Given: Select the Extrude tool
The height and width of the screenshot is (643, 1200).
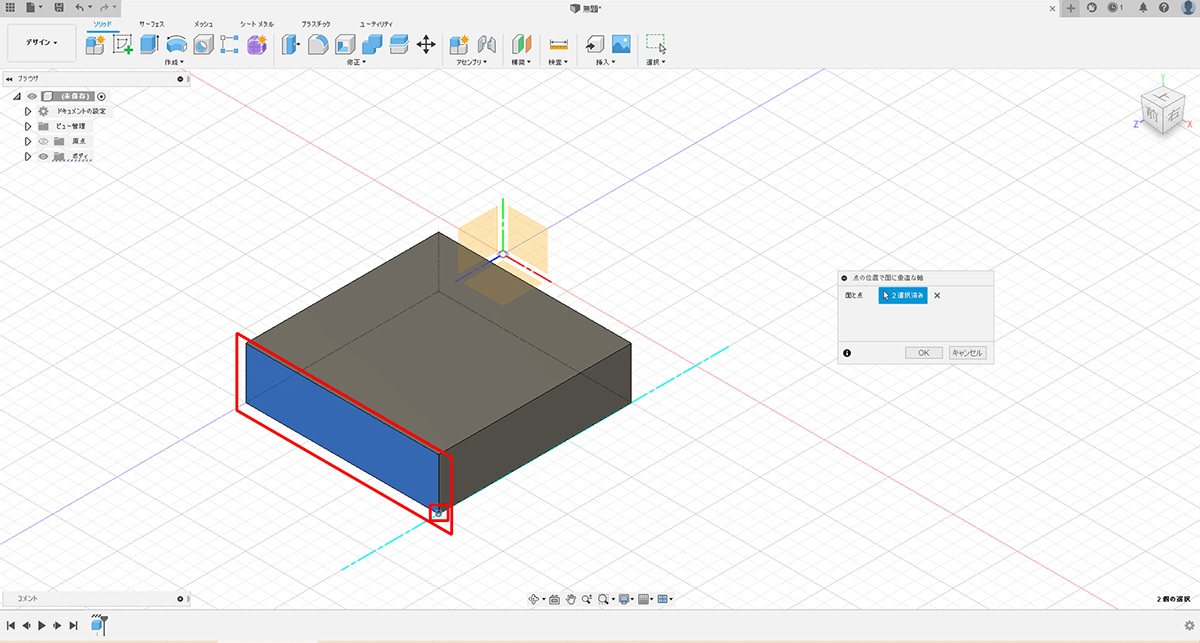Looking at the screenshot, I should [x=150, y=44].
